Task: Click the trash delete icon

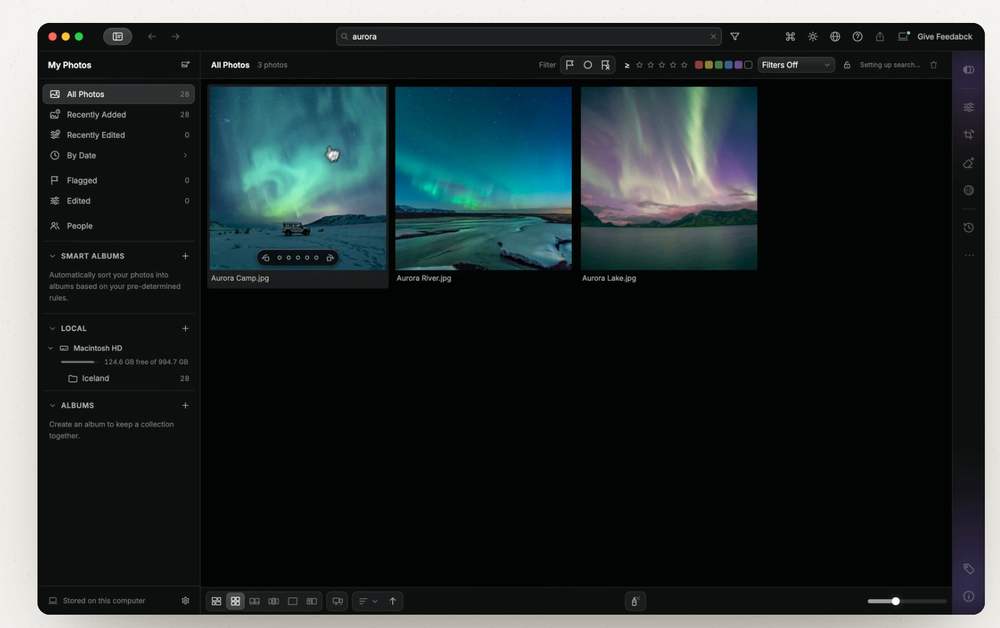Action: click(934, 65)
